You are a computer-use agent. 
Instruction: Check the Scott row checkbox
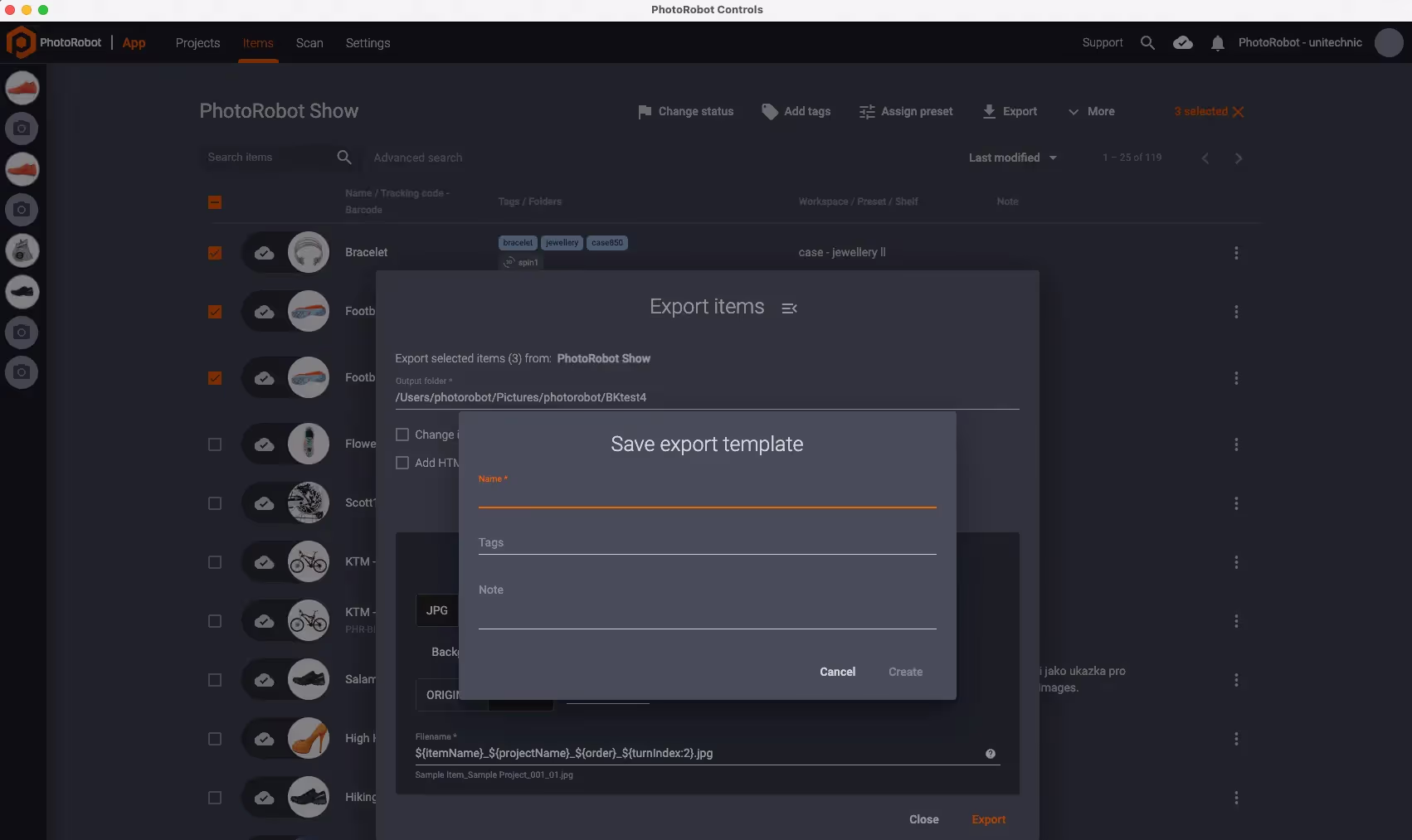(215, 503)
